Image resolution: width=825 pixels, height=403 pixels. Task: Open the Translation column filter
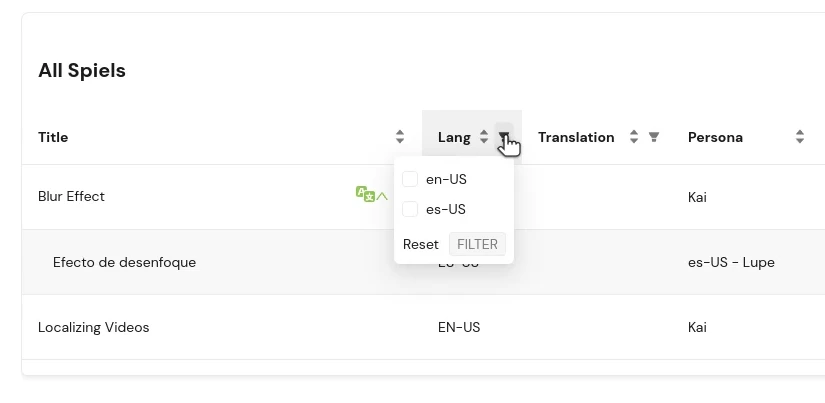pos(654,137)
